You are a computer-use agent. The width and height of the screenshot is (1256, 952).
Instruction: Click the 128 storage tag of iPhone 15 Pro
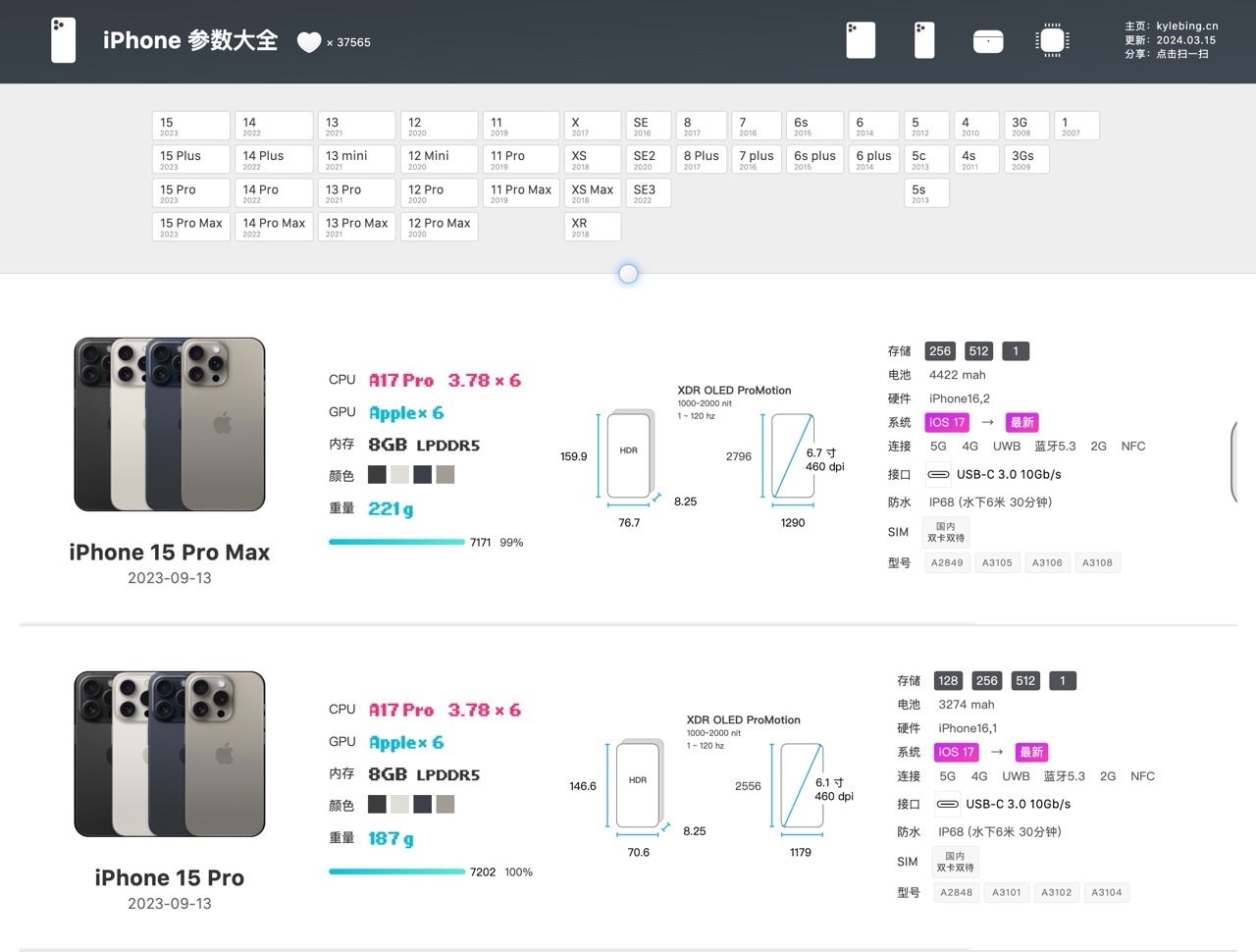[x=948, y=681]
